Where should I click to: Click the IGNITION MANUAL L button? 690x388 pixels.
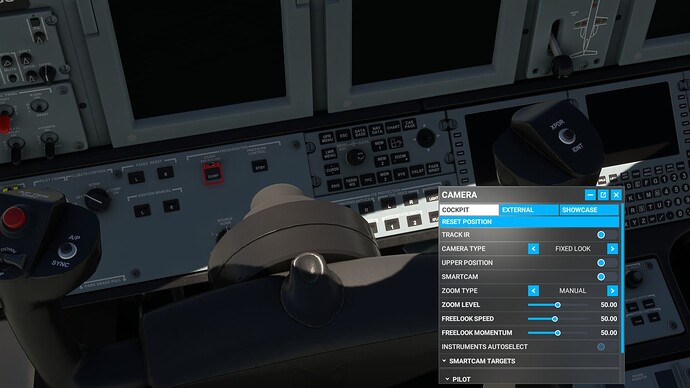pos(142,211)
